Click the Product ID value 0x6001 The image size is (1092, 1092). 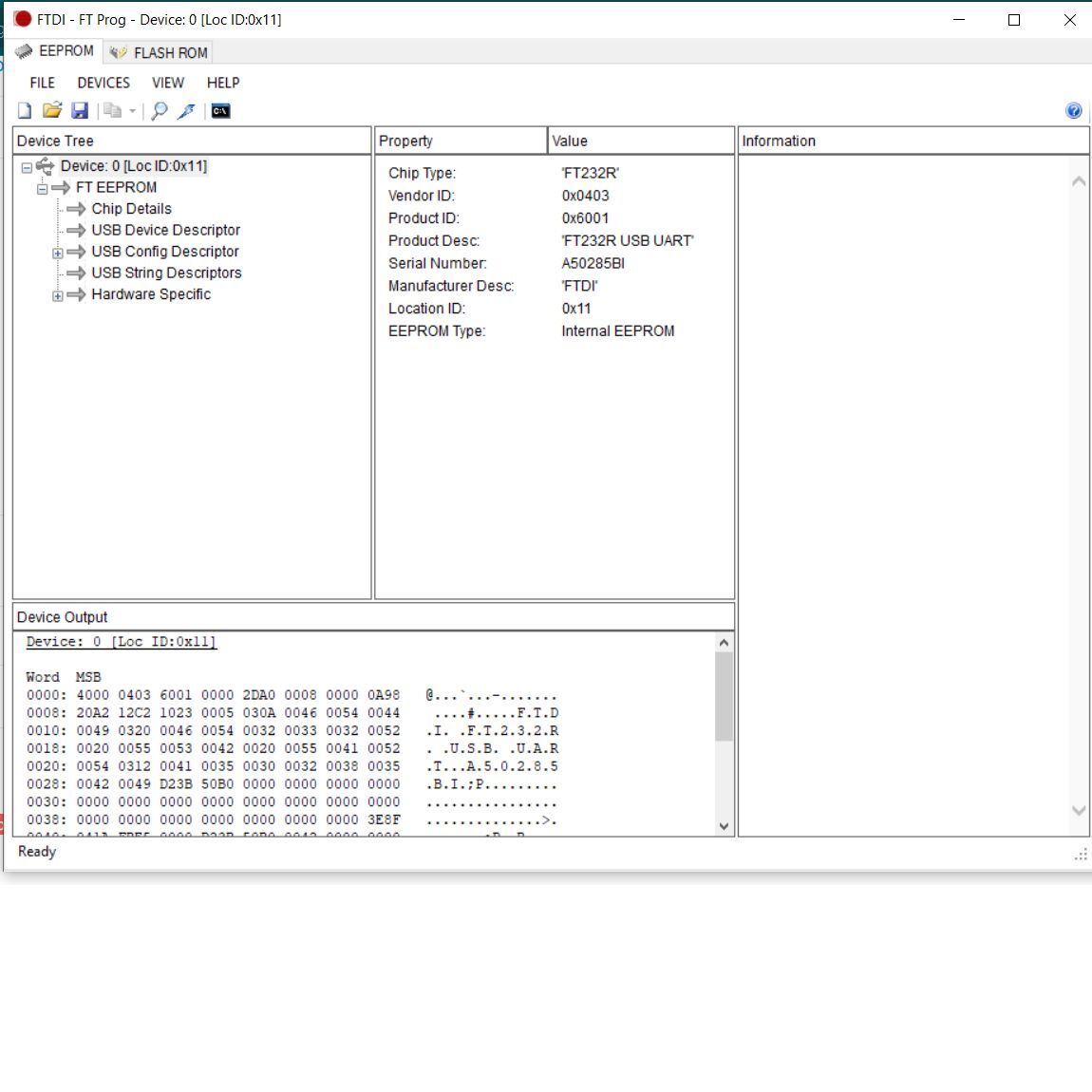click(585, 218)
